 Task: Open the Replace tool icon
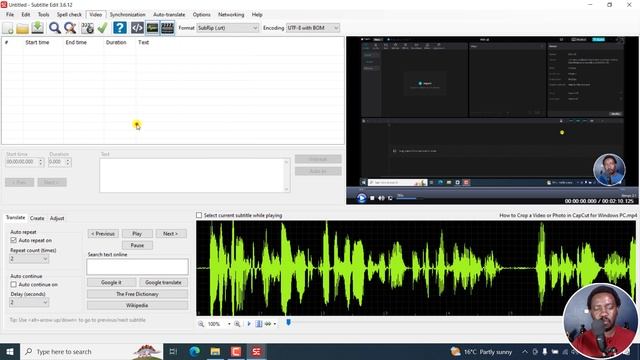70,28
